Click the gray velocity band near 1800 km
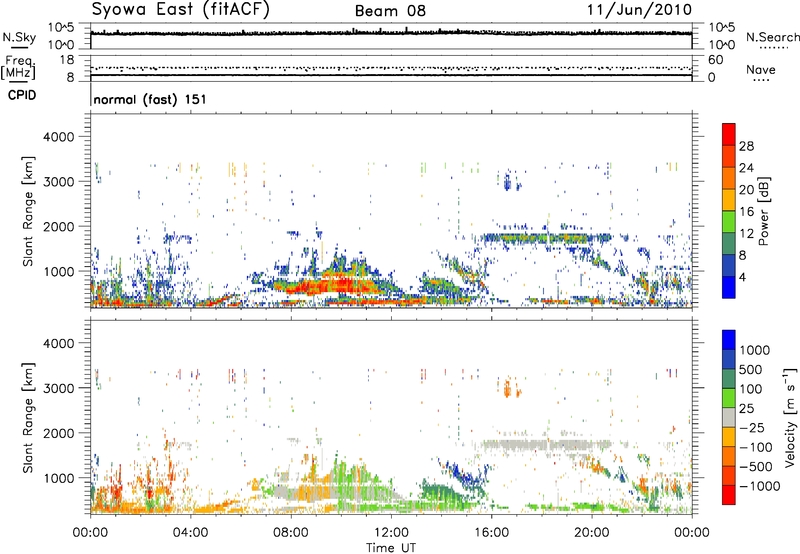Screen dimensions: 800x554 546,445
